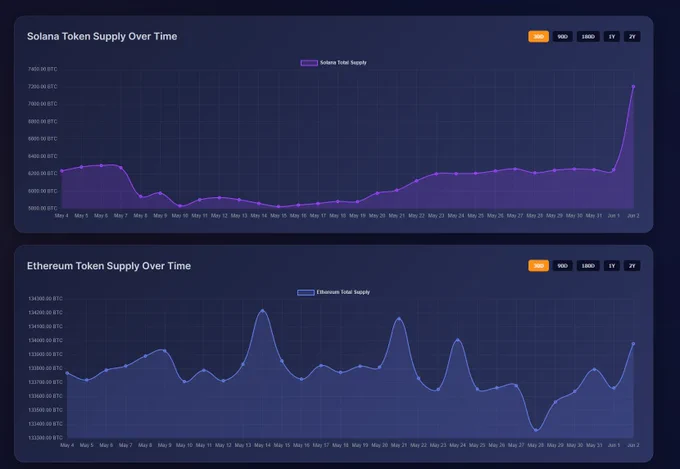The height and width of the screenshot is (469, 680).
Task: Click the May 12 date label on the Ethereum chart
Action: pos(223,445)
